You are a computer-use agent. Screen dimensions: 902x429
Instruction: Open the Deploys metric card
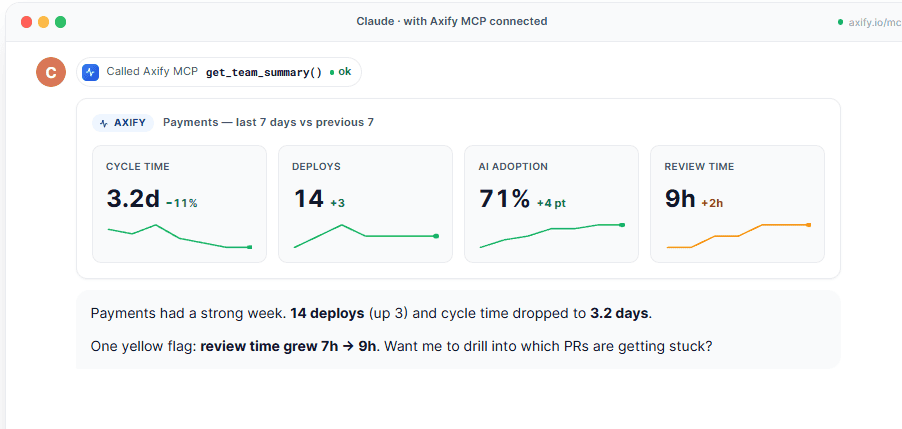point(365,204)
